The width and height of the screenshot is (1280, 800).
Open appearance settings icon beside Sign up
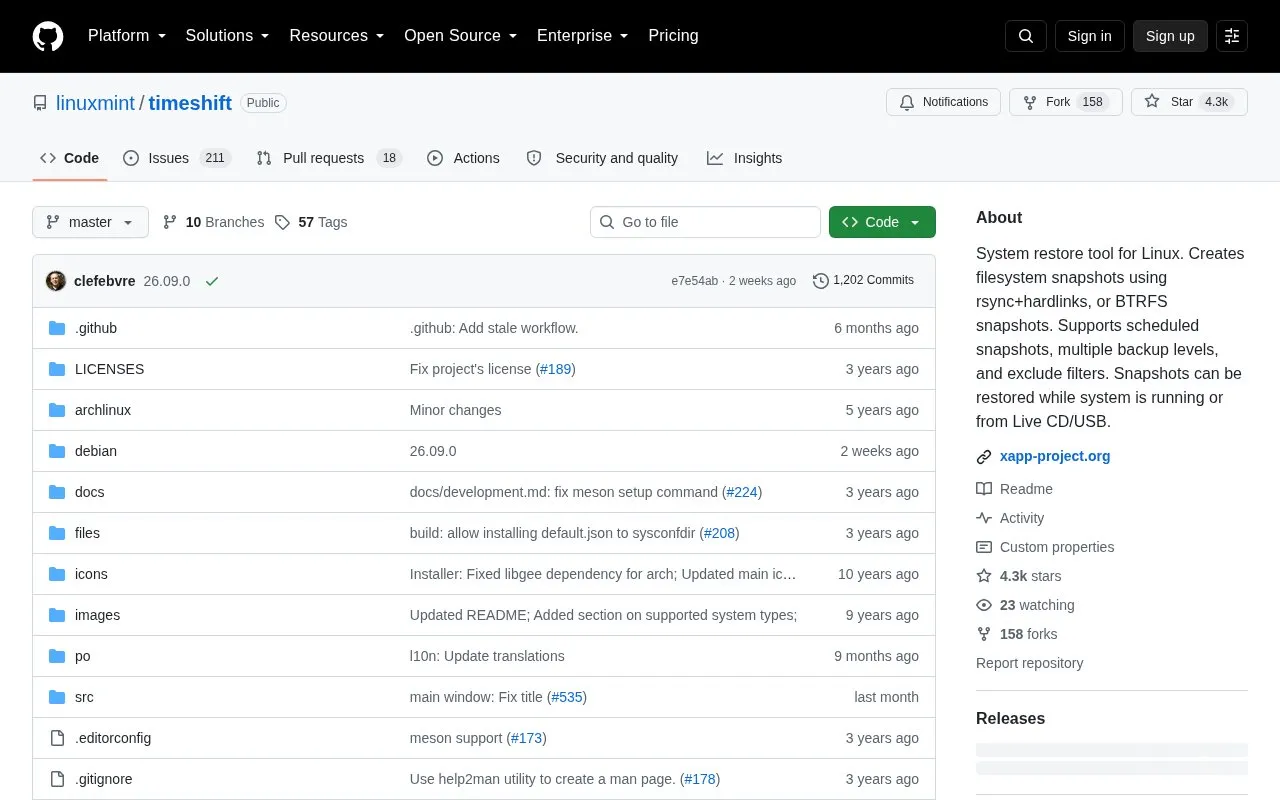click(1232, 36)
